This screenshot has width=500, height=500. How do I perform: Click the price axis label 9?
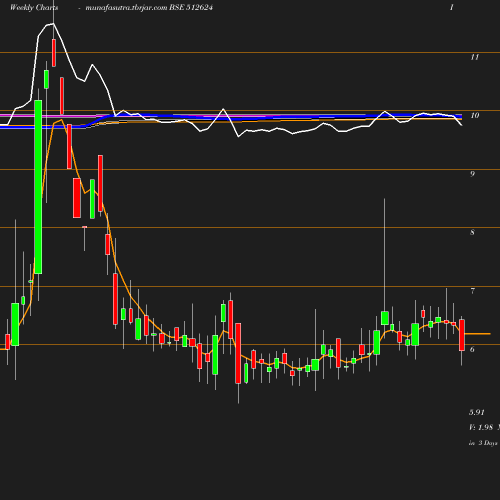point(472,174)
